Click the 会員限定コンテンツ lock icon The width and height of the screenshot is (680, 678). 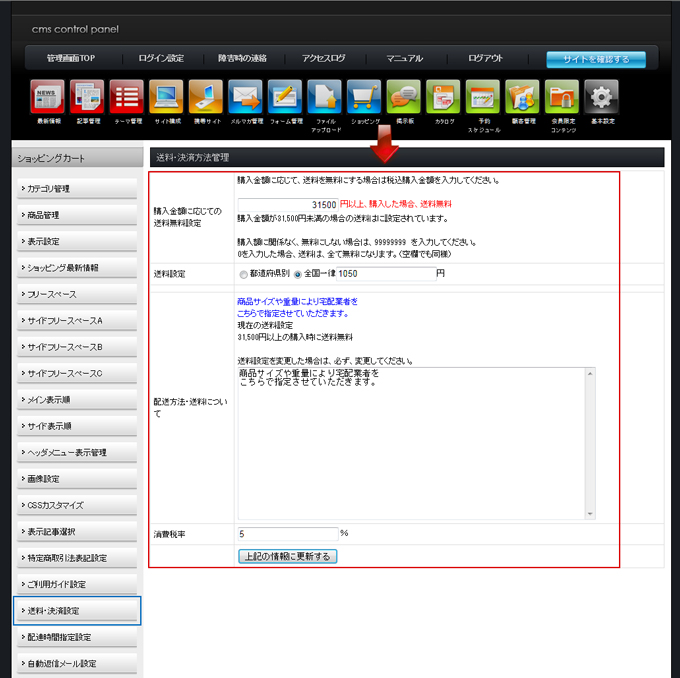pos(562,98)
